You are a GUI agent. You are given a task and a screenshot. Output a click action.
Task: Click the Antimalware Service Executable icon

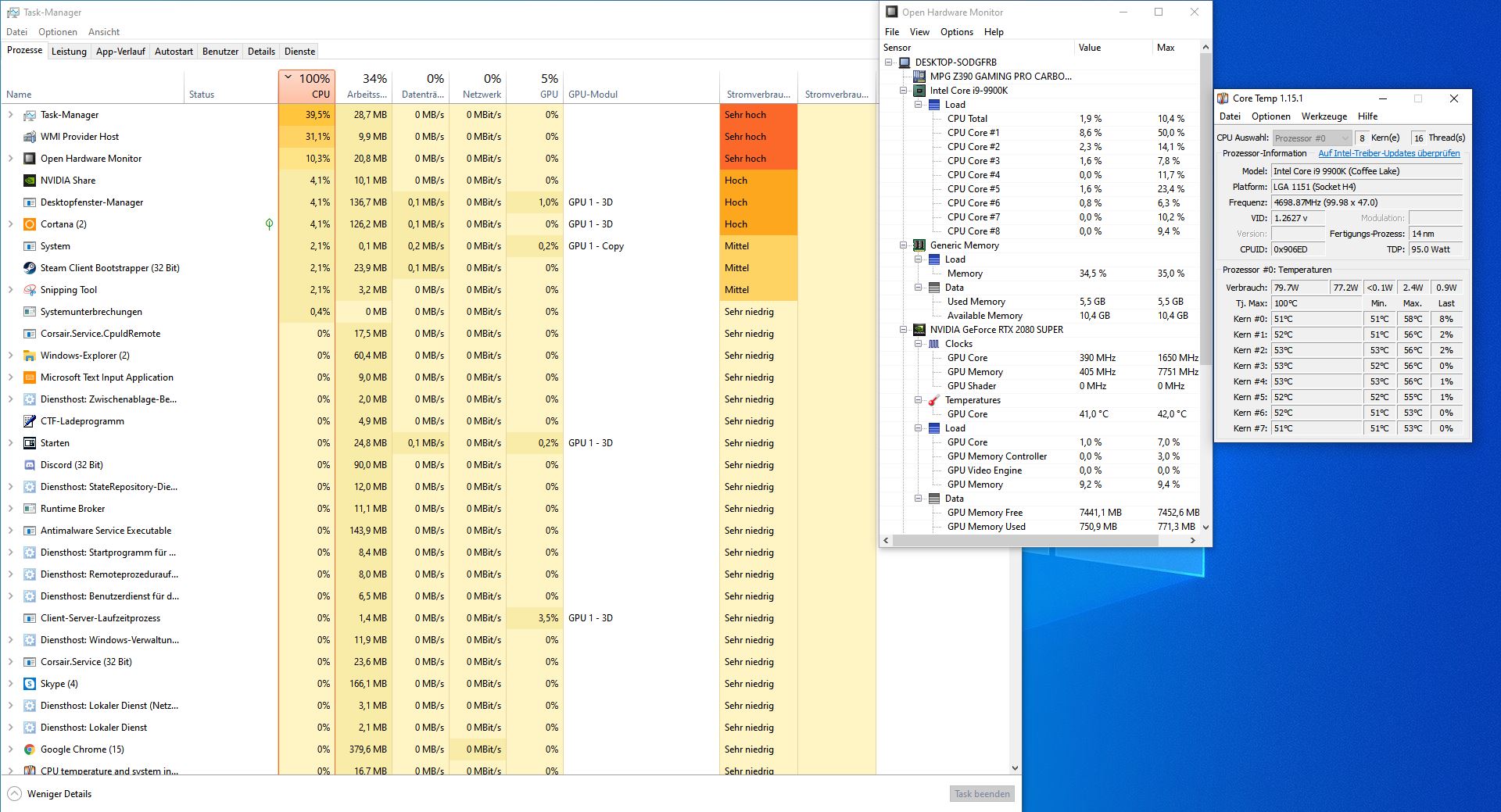coord(30,531)
